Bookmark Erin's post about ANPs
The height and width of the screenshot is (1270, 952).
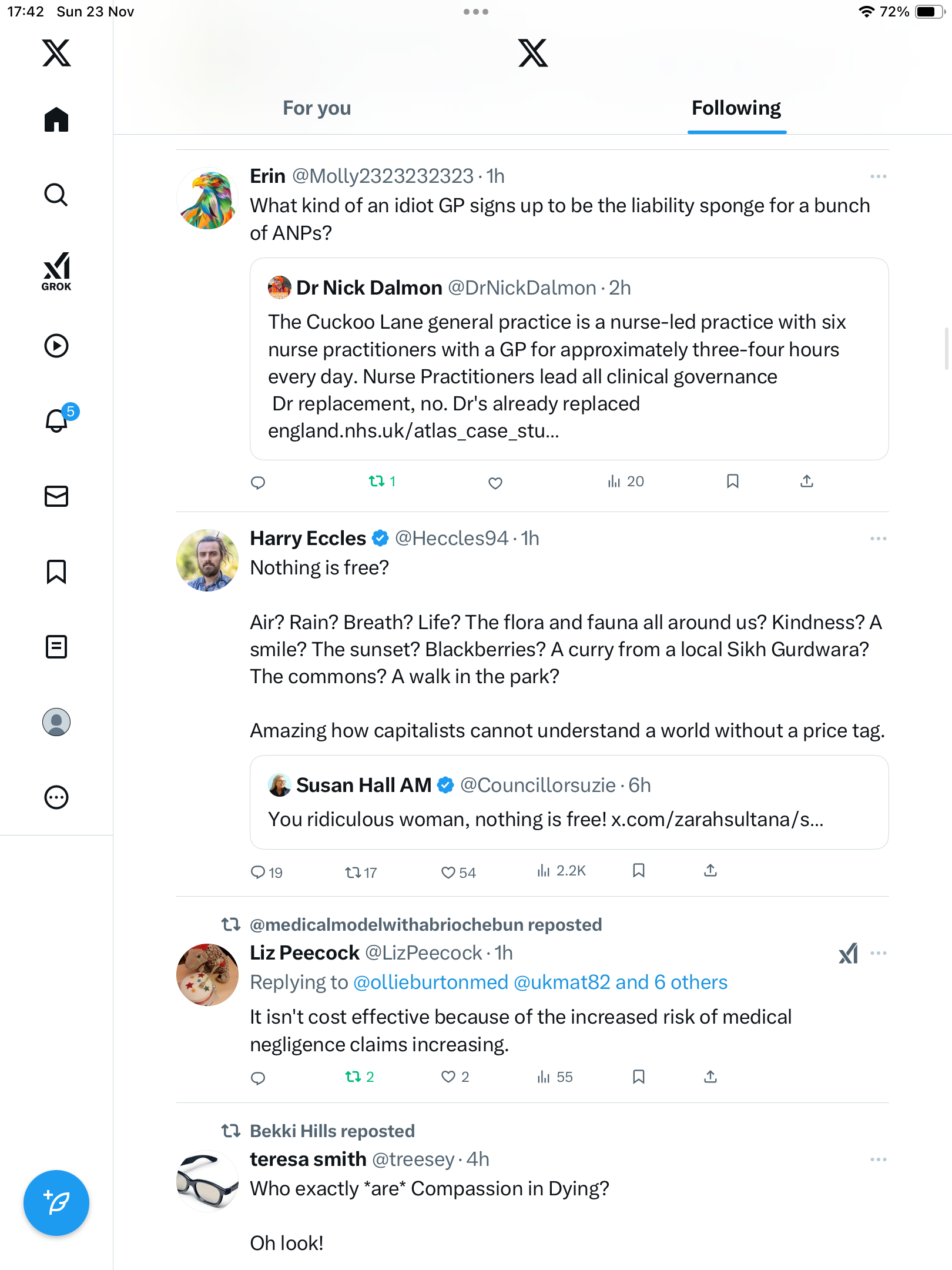(x=732, y=482)
